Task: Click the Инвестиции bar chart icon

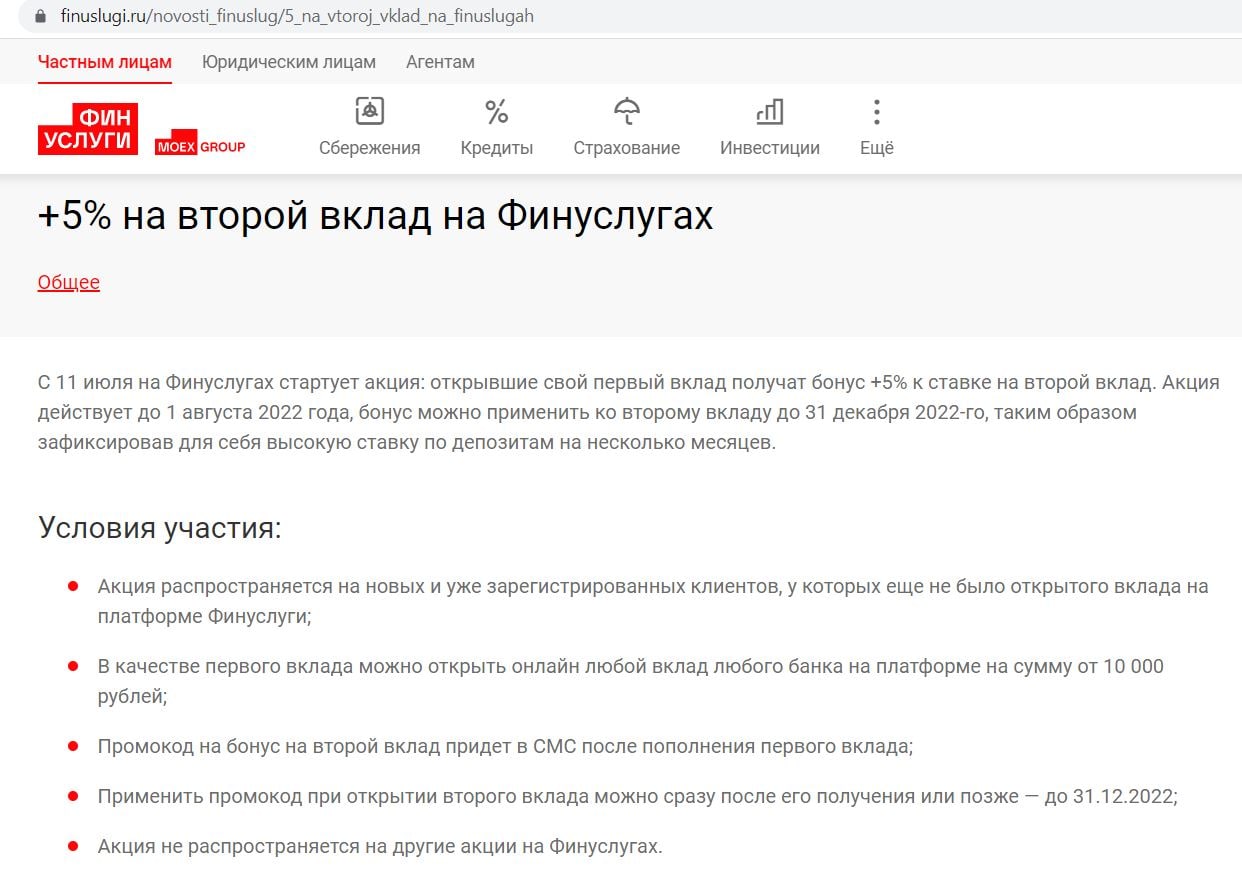Action: coord(769,111)
